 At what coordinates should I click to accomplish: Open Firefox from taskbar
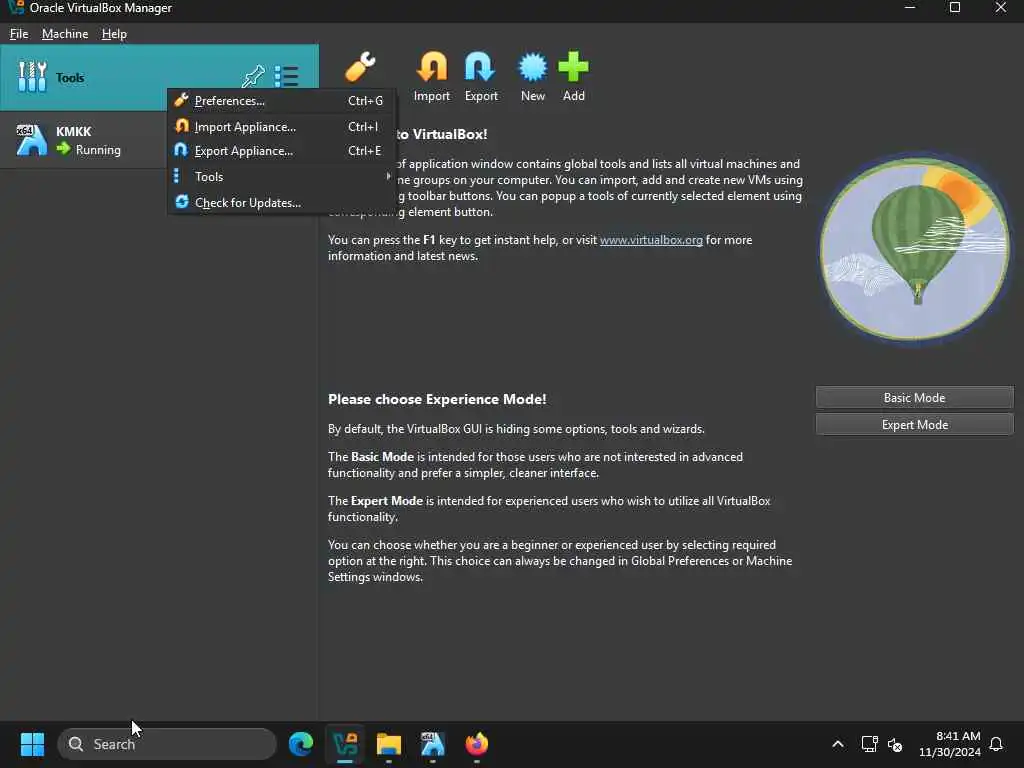pos(477,744)
